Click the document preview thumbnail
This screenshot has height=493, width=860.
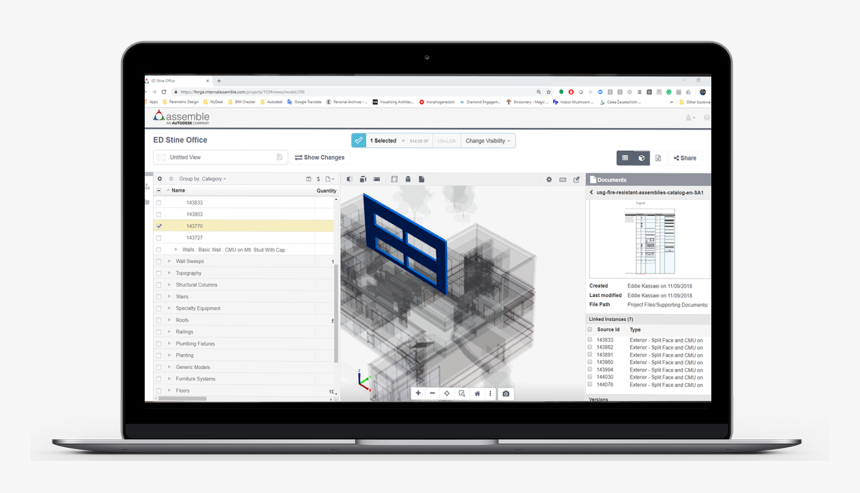point(648,240)
